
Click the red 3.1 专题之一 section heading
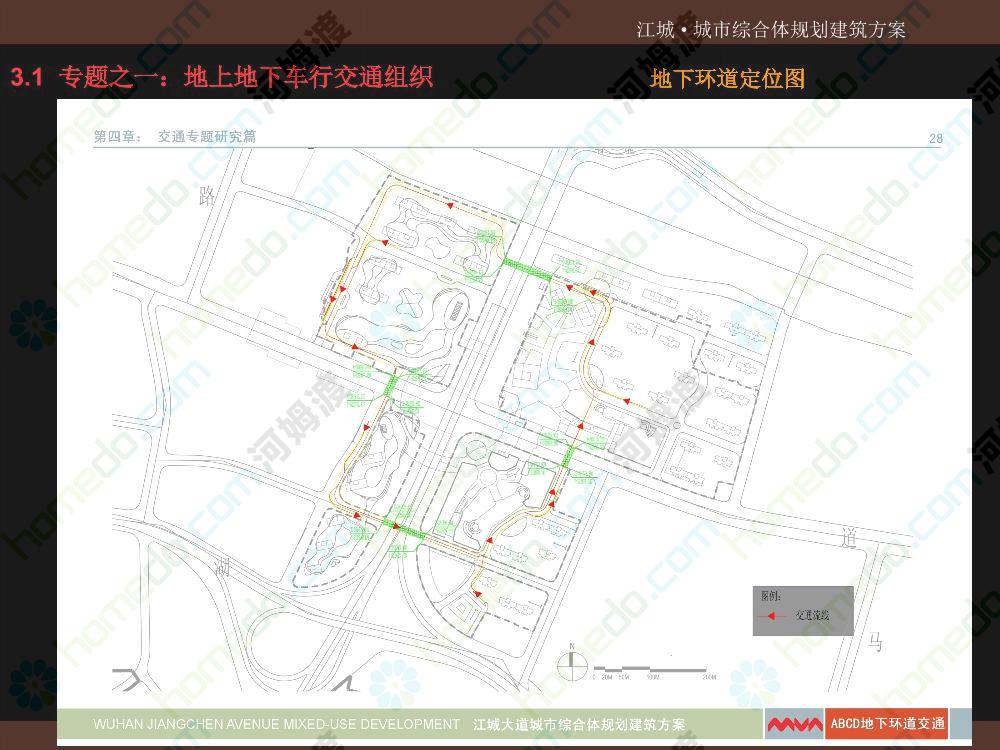(221, 77)
